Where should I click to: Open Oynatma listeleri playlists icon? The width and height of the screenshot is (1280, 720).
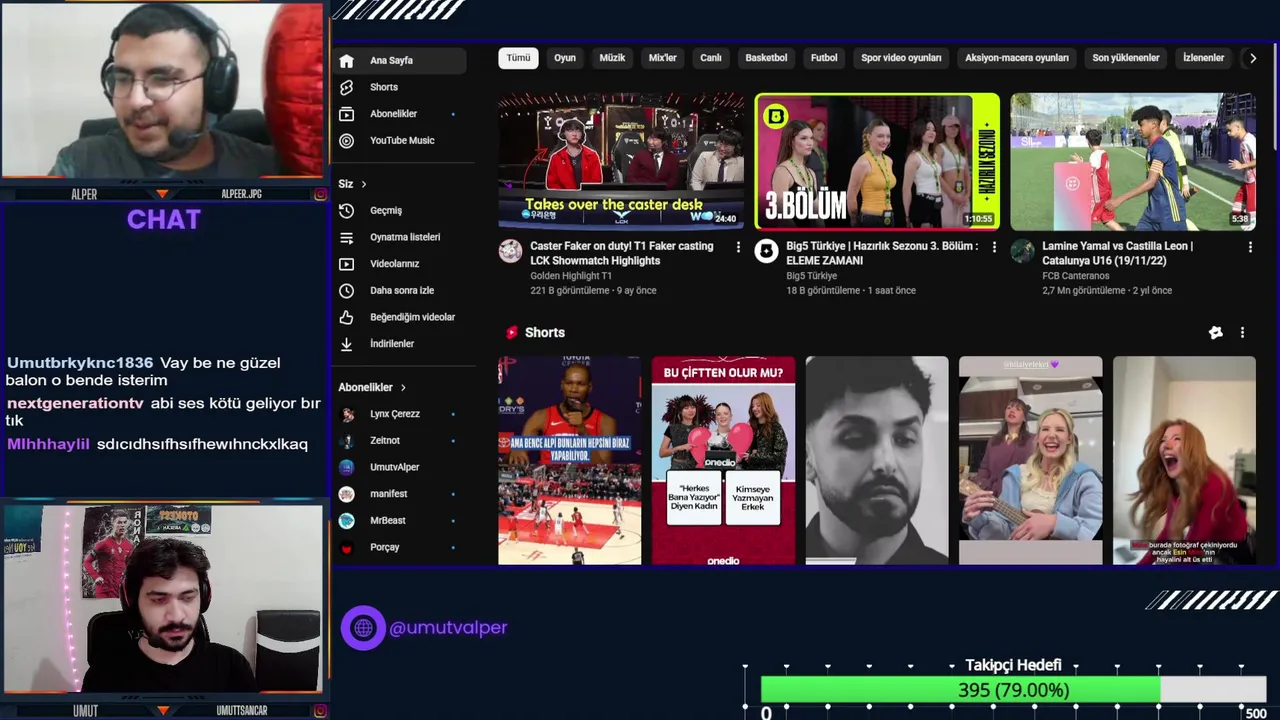point(346,237)
